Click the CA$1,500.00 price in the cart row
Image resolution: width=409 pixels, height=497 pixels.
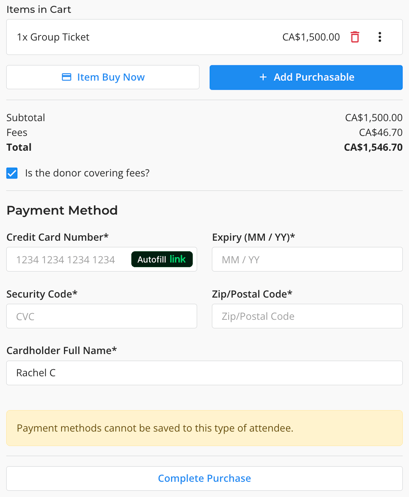311,37
